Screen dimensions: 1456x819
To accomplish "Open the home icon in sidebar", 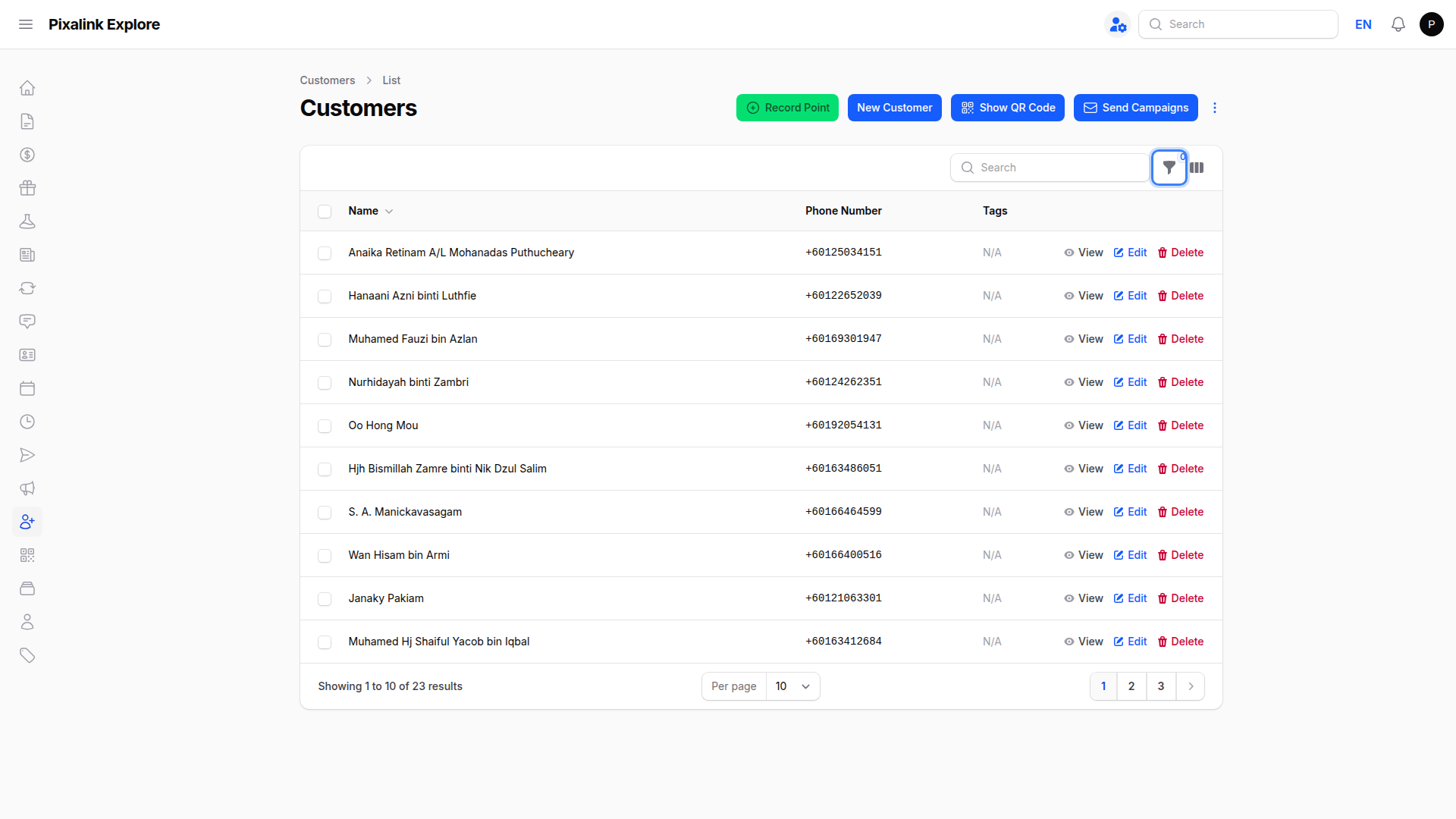I will 27,88.
